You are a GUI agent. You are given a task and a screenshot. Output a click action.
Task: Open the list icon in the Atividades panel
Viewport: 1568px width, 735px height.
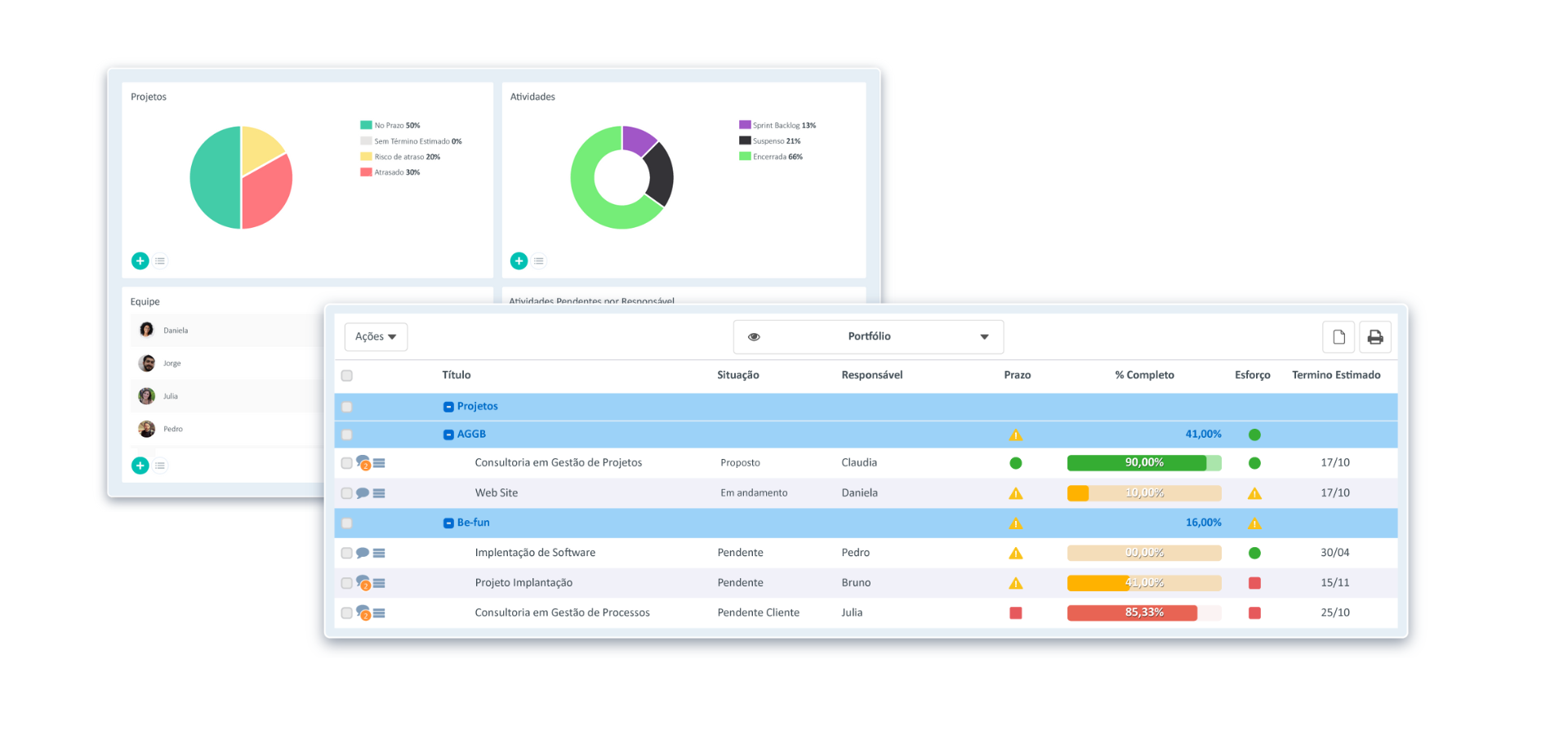pos(539,261)
